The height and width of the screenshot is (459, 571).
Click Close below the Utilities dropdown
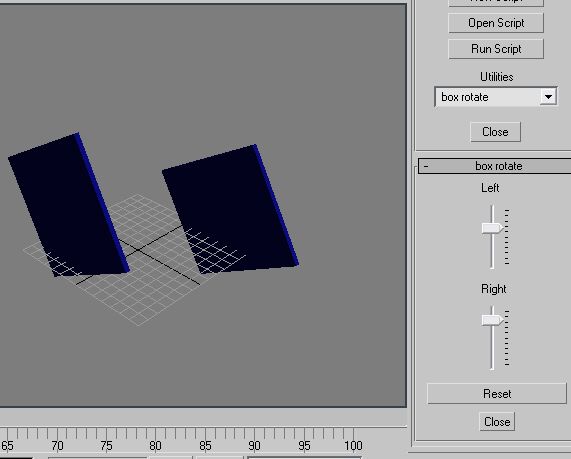coord(495,132)
